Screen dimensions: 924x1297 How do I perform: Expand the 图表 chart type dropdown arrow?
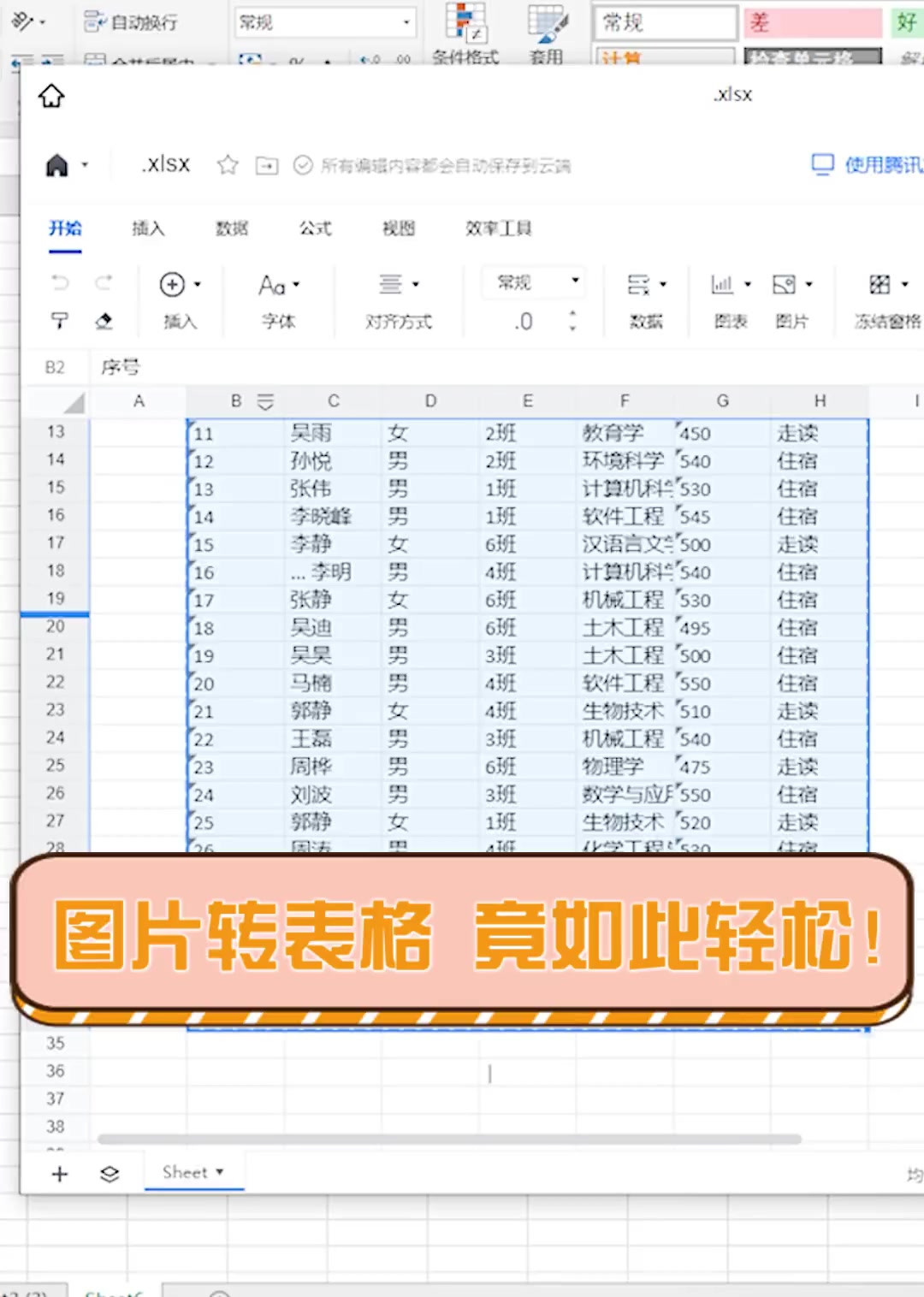747,283
